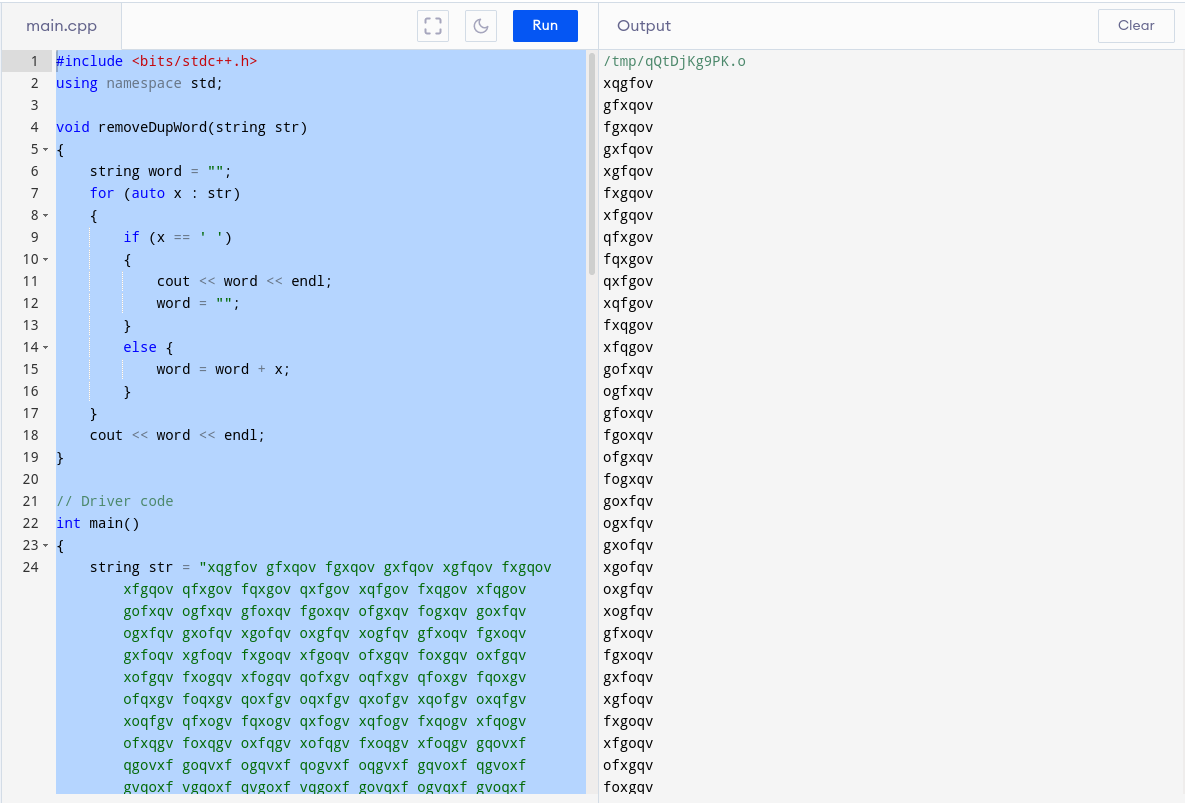Collapse the for loop block at line 8

46,216
